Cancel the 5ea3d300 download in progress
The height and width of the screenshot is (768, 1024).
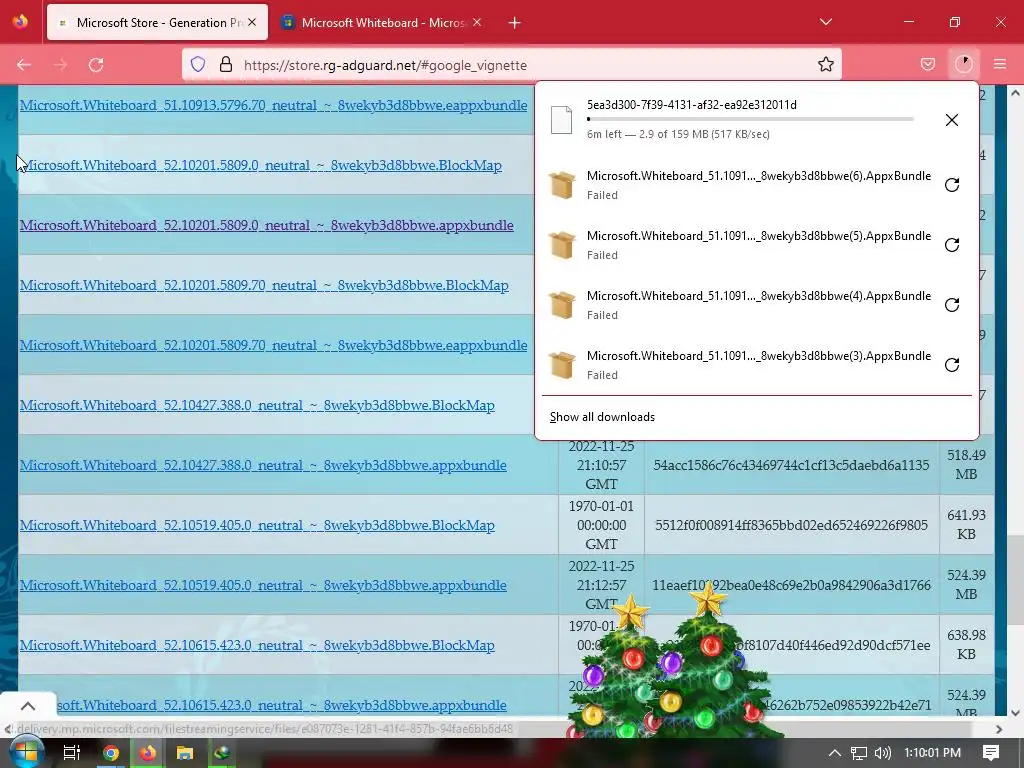pos(952,120)
